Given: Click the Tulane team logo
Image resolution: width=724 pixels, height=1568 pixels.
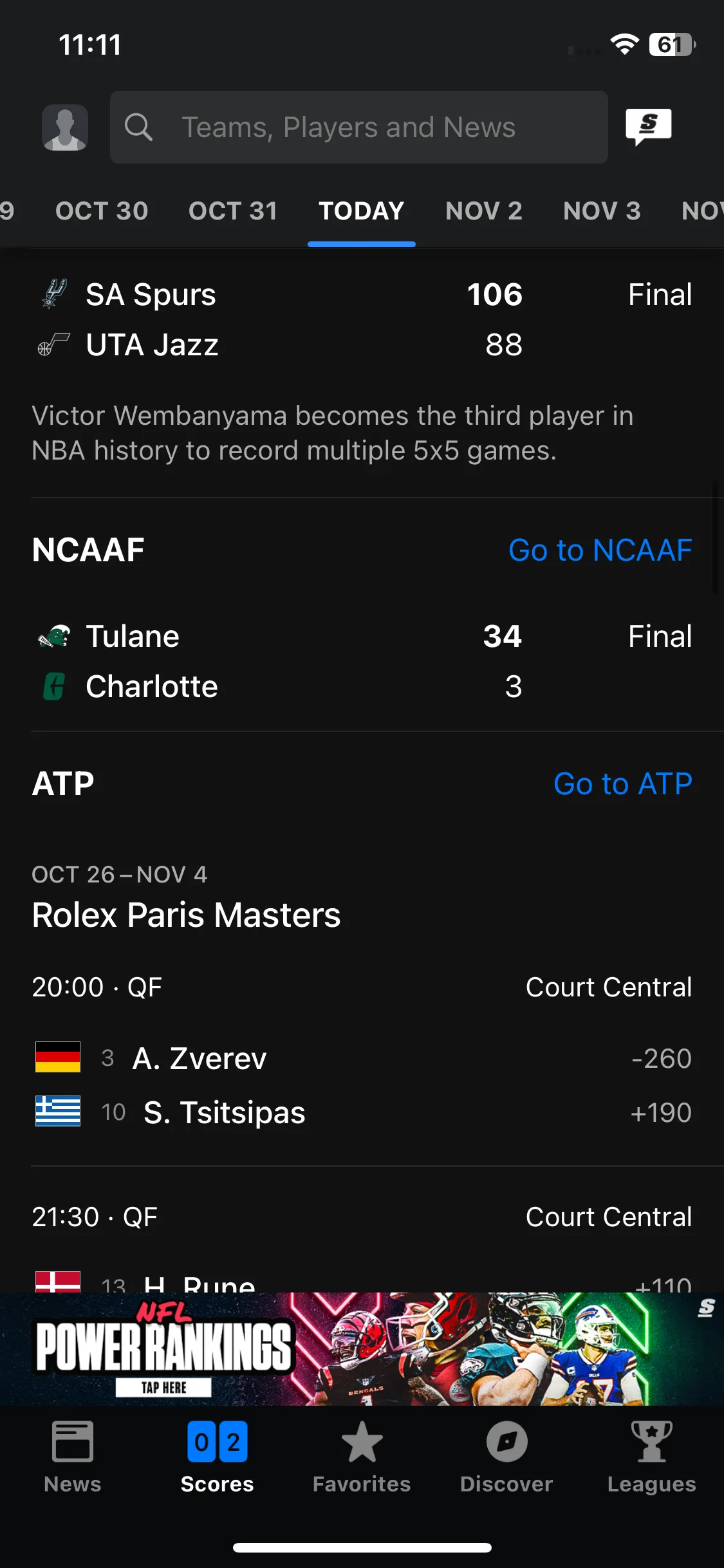Looking at the screenshot, I should click(54, 636).
